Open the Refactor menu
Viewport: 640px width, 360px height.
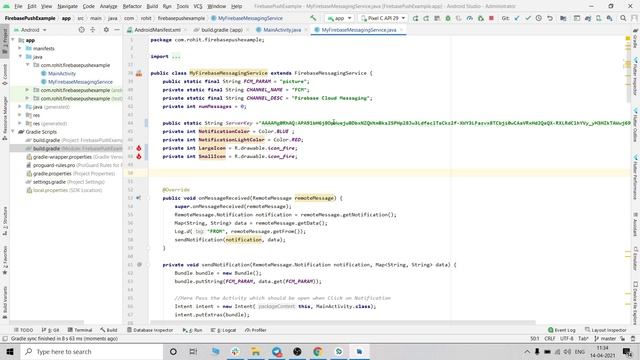click(x=132, y=6)
